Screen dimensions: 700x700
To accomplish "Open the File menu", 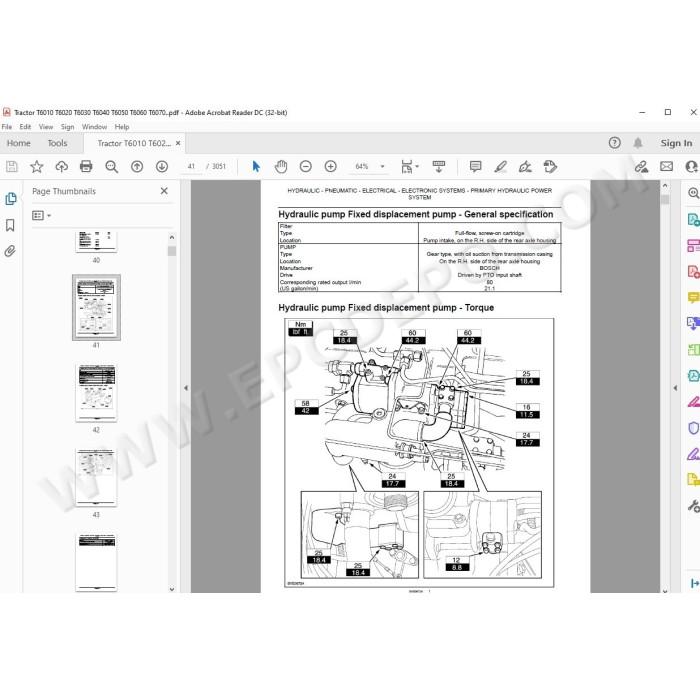I will pyautogui.click(x=7, y=127).
